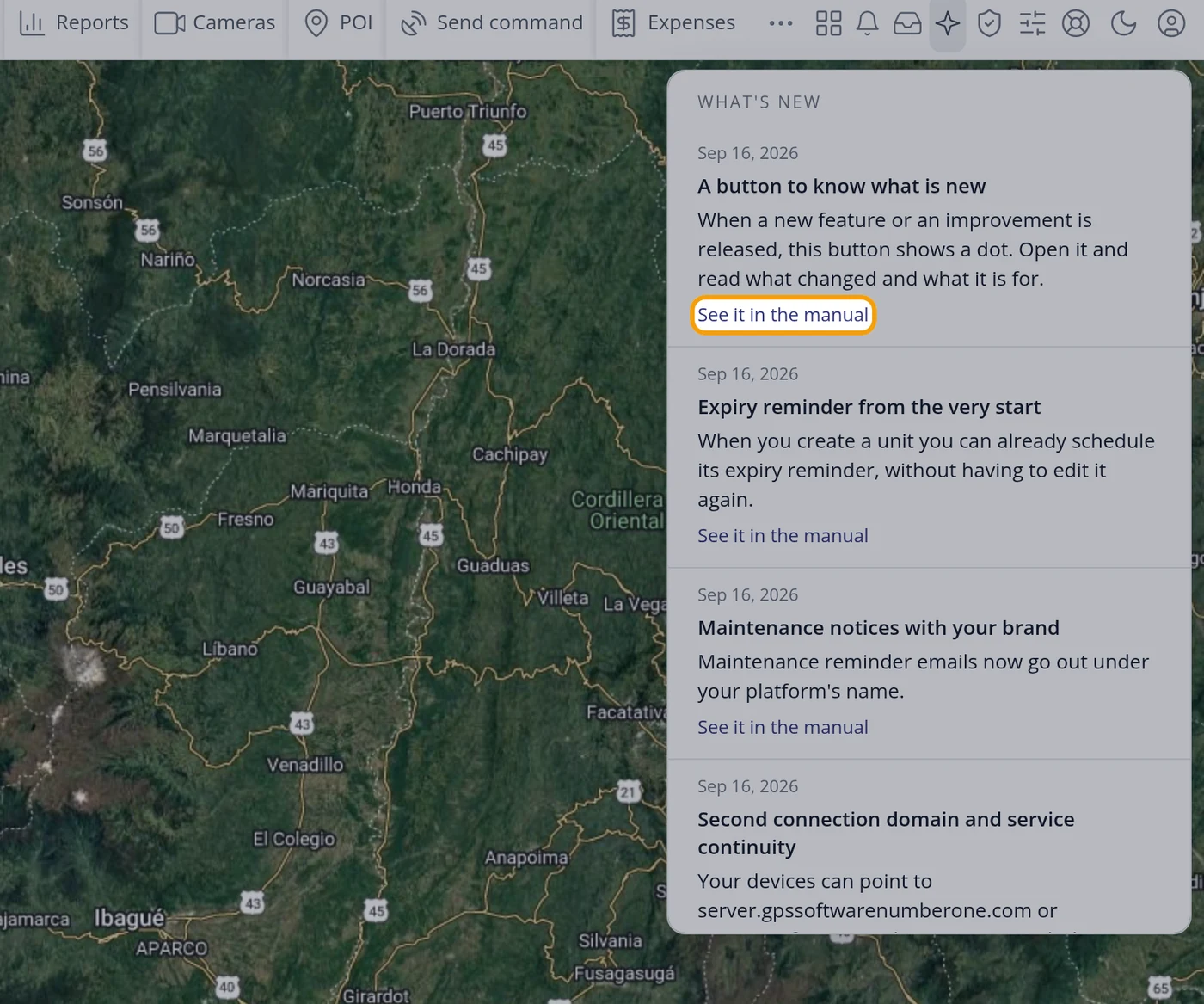This screenshot has width=1204, height=1004.
Task: Toggle dark mode moon icon
Action: 1123,23
